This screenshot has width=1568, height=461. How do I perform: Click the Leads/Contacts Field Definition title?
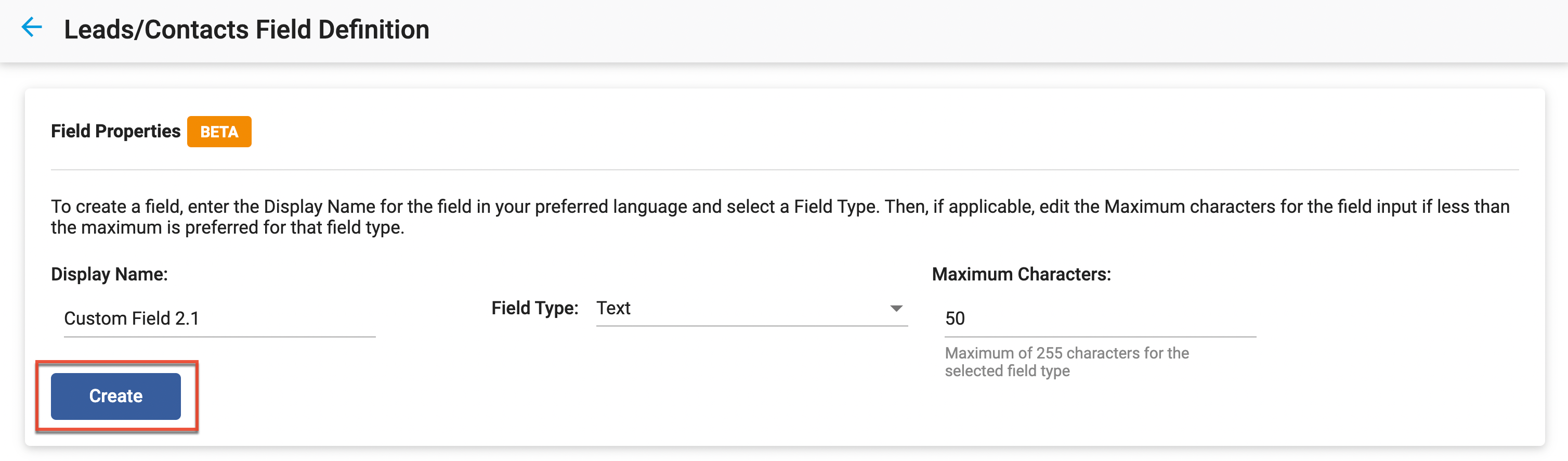click(246, 30)
